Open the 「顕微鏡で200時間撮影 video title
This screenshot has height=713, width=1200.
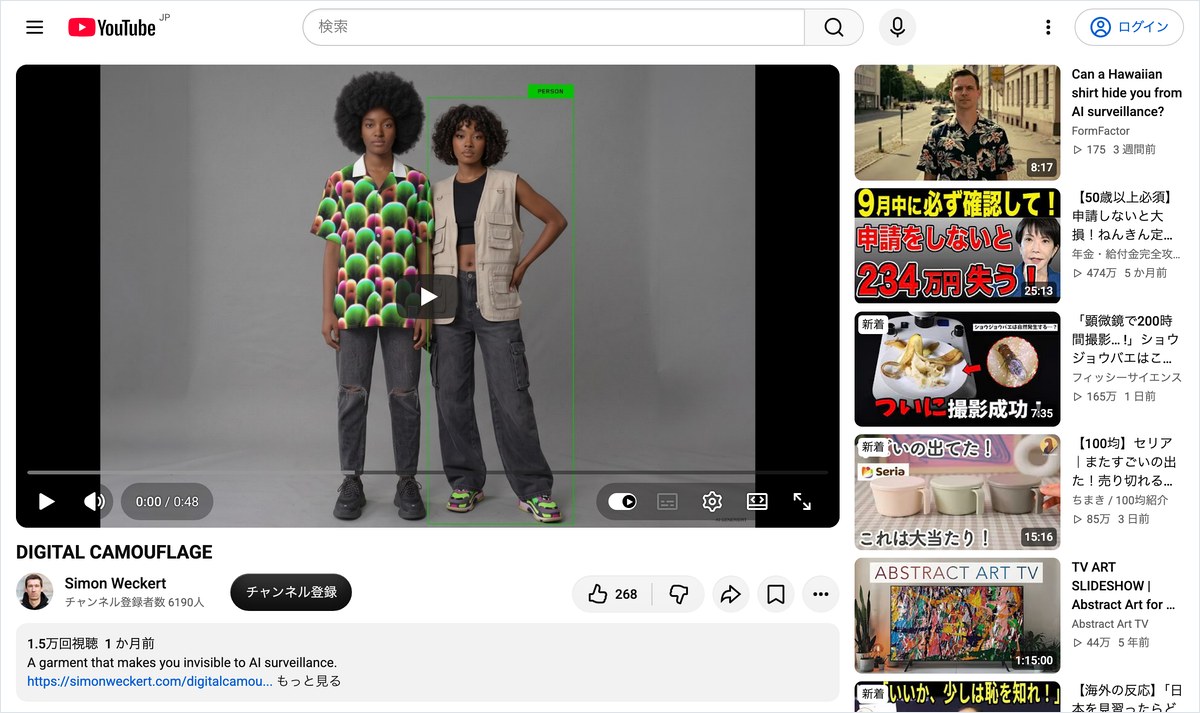tap(1126, 339)
